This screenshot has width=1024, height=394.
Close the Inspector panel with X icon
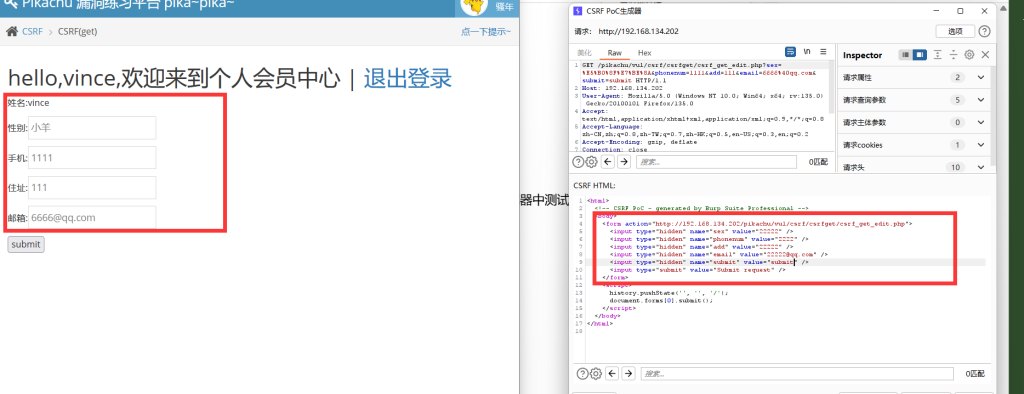[x=985, y=55]
